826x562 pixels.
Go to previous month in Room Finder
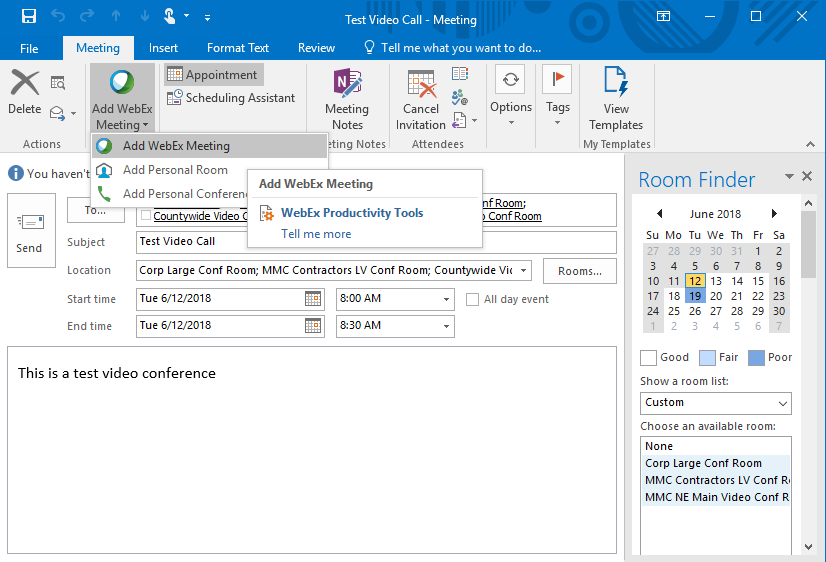tap(659, 213)
